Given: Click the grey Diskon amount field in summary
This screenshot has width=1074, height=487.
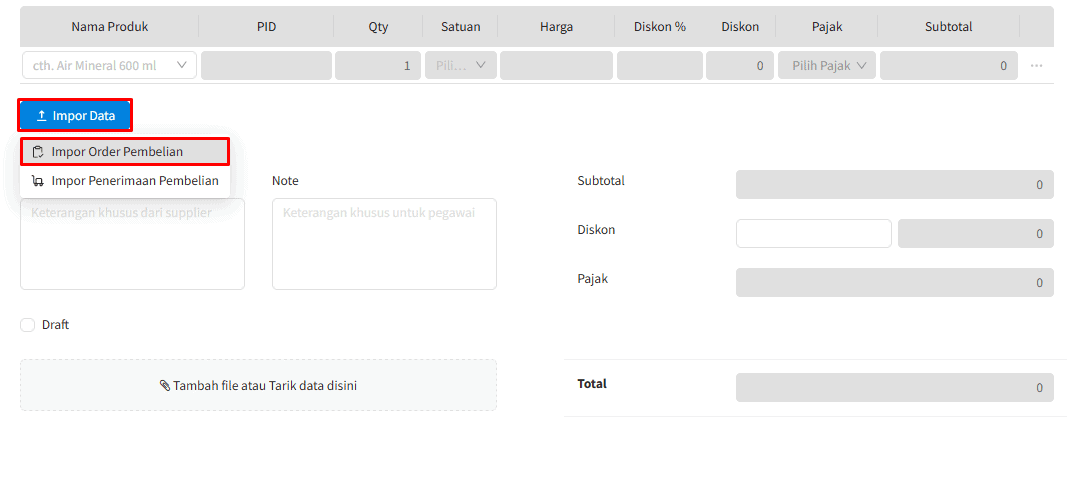Looking at the screenshot, I should [x=975, y=234].
